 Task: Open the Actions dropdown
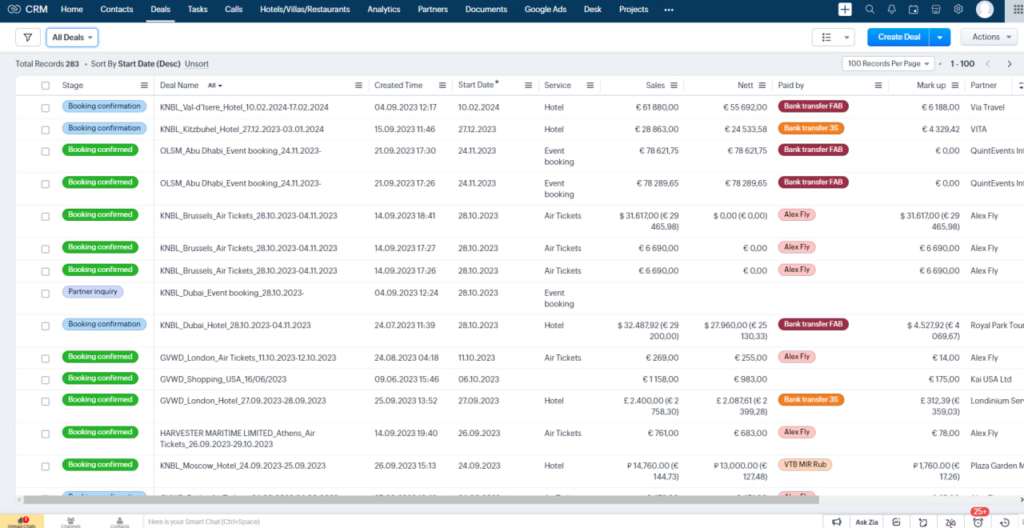[x=989, y=37]
